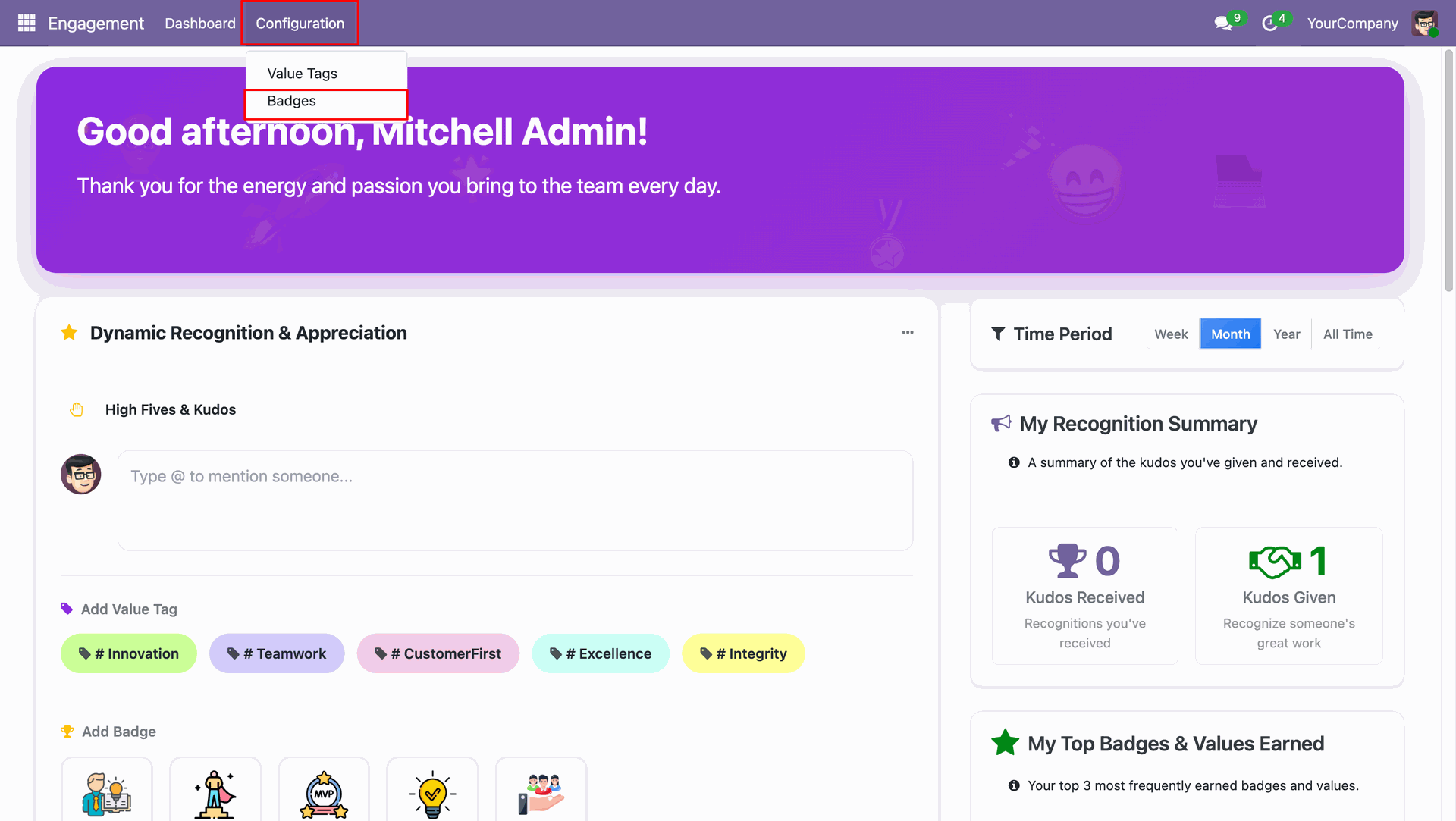This screenshot has width=1456, height=821.
Task: Select the hand holding team badge
Action: (x=541, y=793)
